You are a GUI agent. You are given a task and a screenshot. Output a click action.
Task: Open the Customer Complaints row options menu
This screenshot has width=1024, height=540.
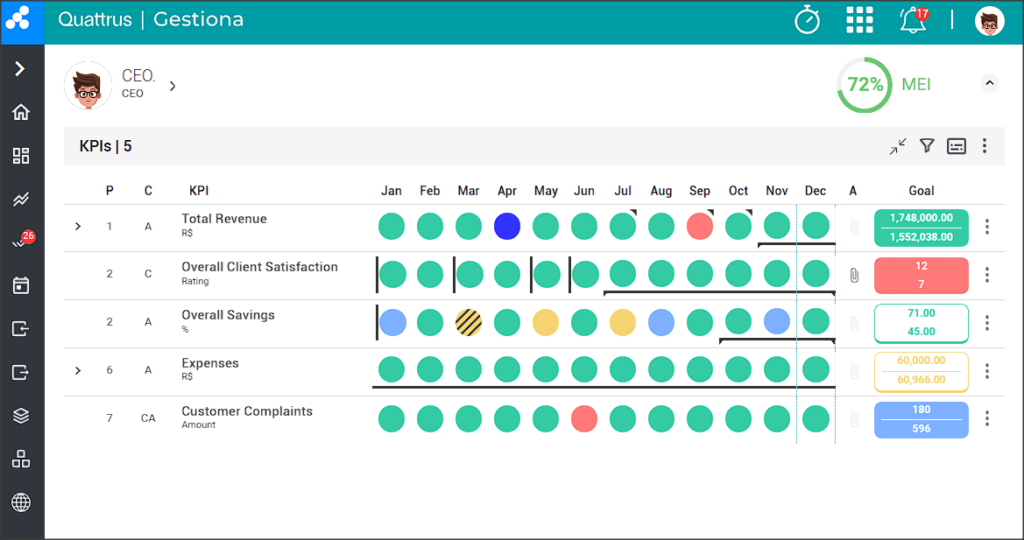coord(987,419)
